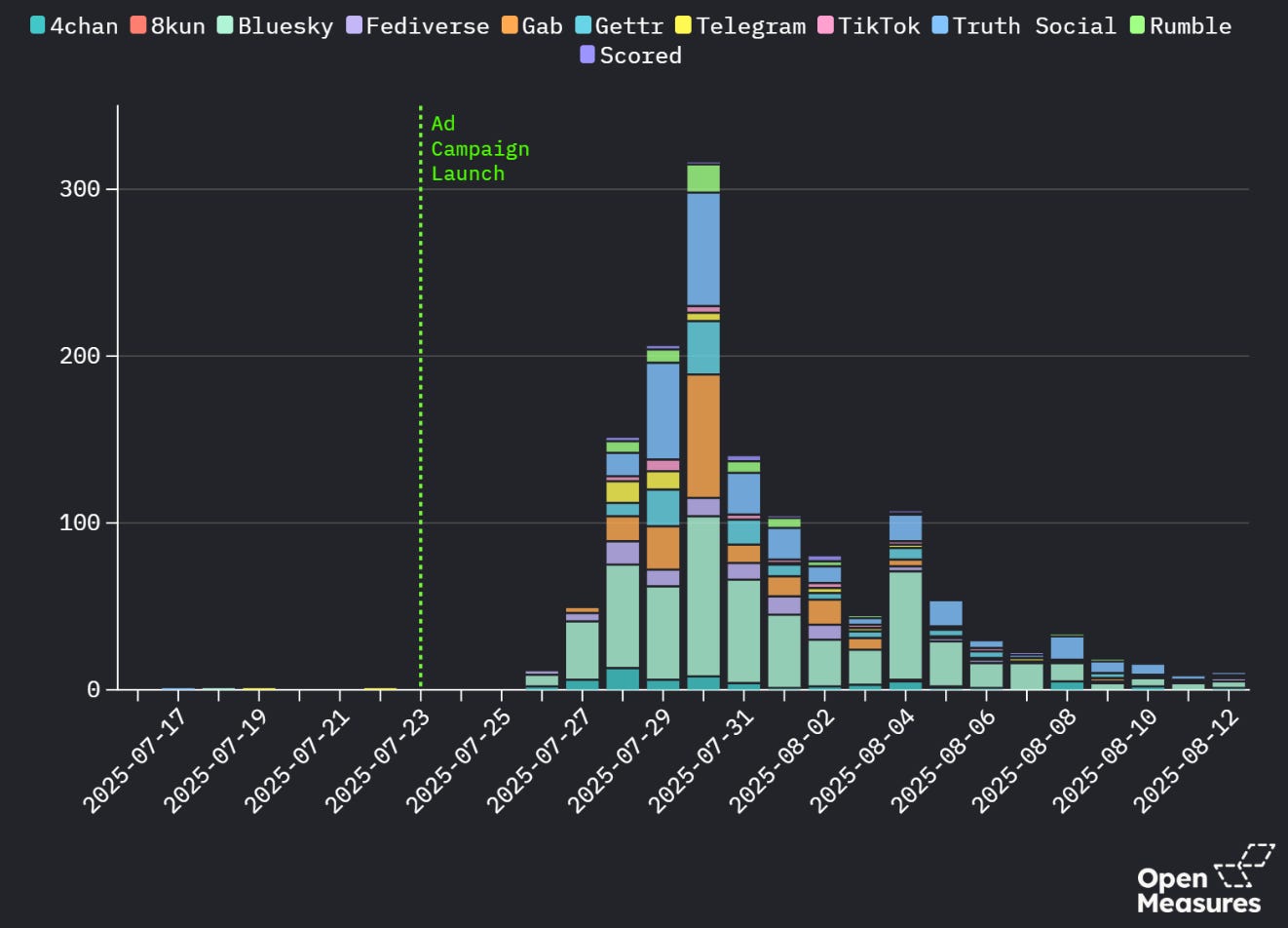This screenshot has height=928, width=1288.
Task: Select the tallest bar's blue Truth Social segment
Action: (x=703, y=250)
